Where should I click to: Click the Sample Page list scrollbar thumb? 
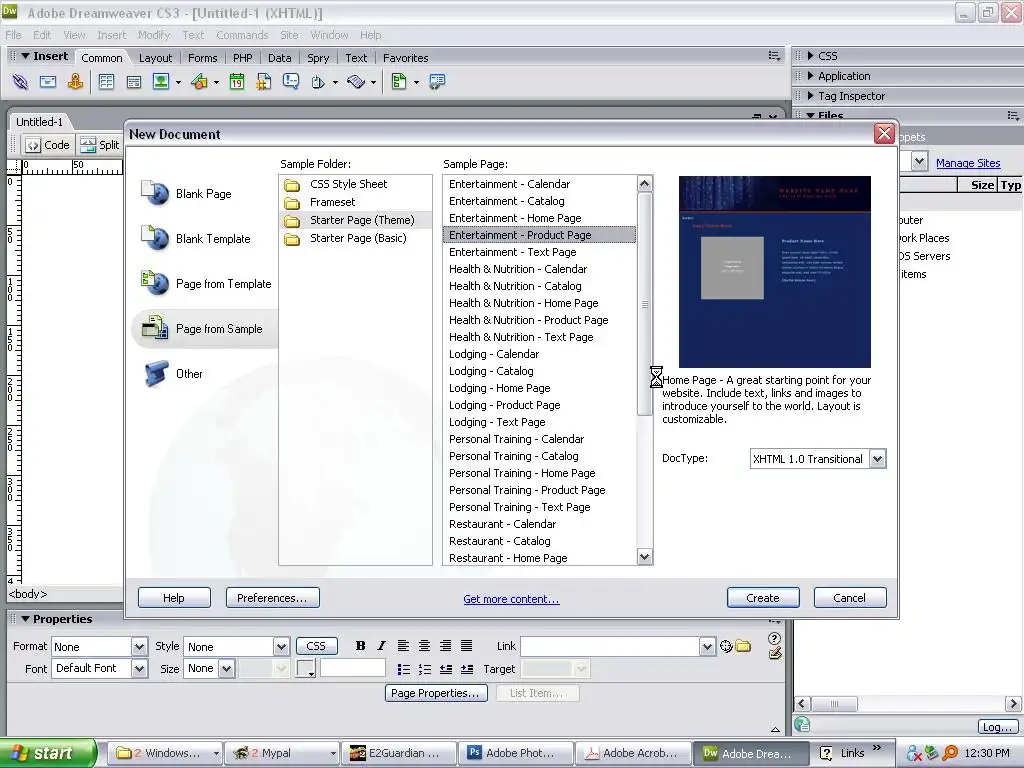tap(645, 304)
